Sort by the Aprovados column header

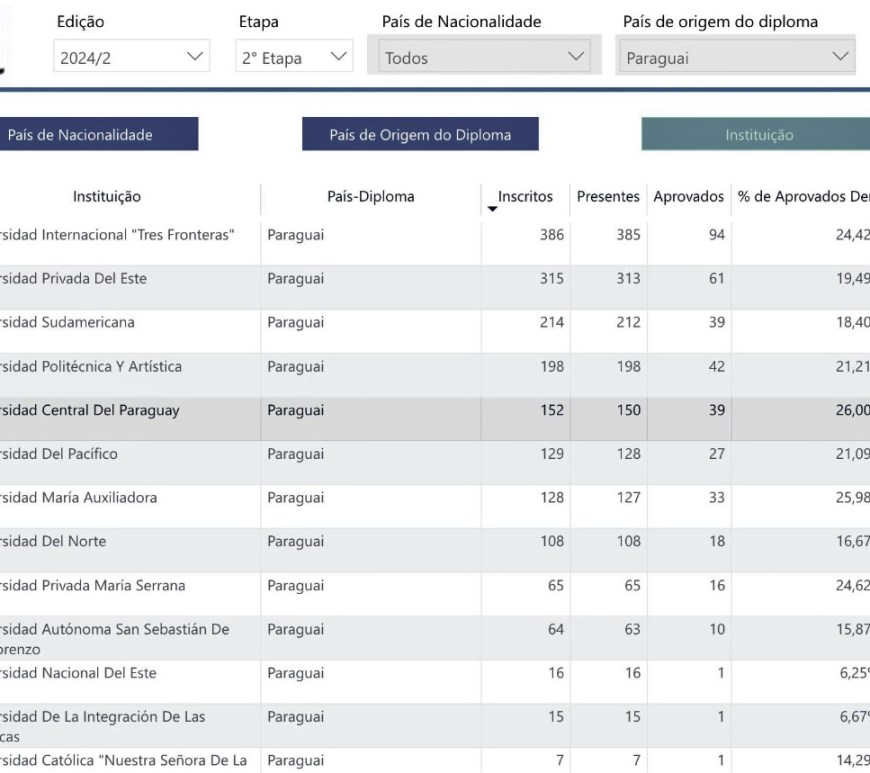tap(688, 197)
